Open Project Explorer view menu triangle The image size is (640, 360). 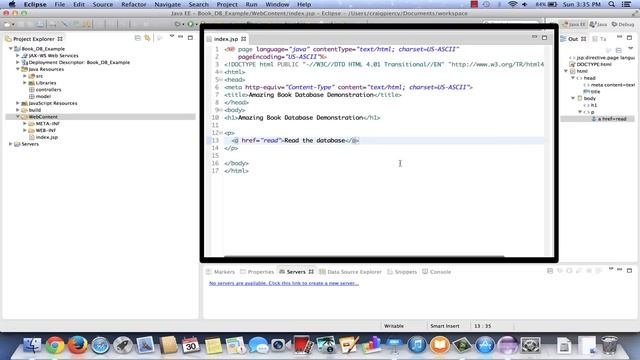coord(172,37)
